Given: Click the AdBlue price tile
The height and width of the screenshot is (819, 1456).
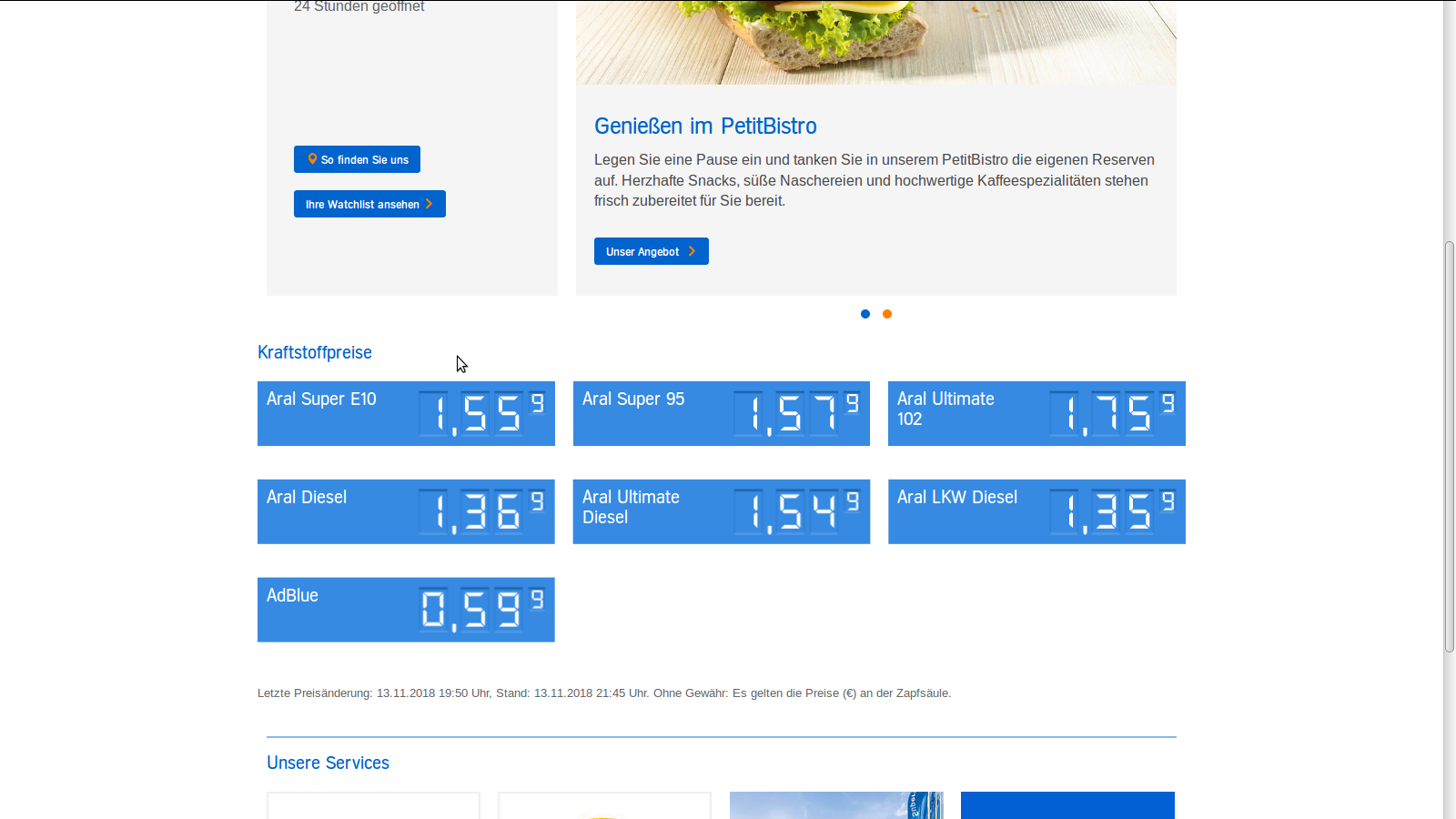Looking at the screenshot, I should point(406,610).
